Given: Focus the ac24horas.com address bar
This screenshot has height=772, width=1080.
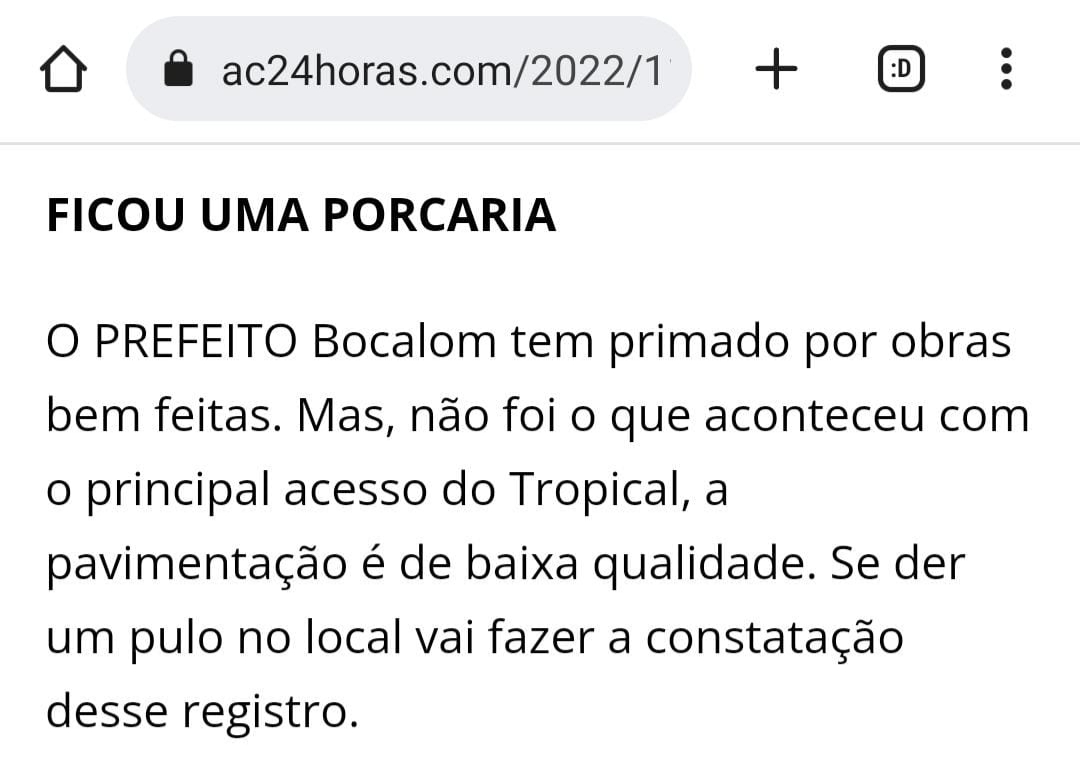Looking at the screenshot, I should [408, 69].
